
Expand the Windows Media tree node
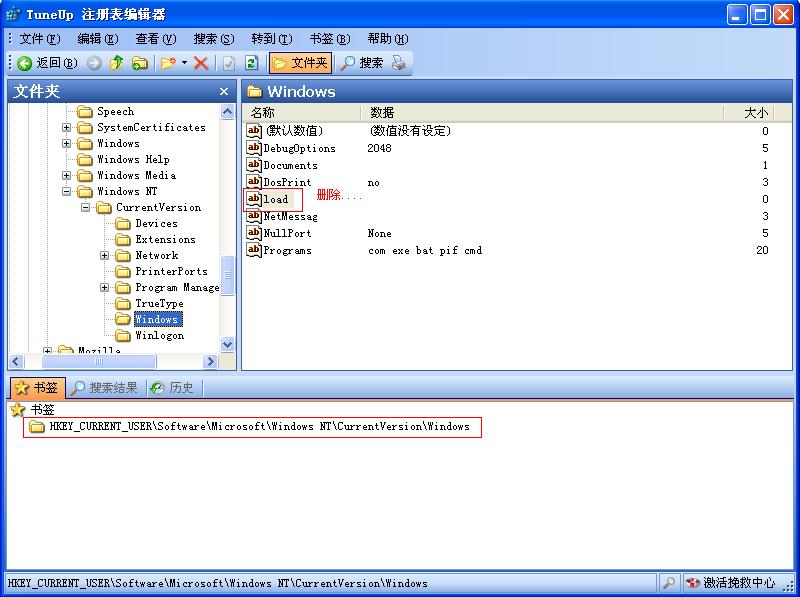(66, 176)
